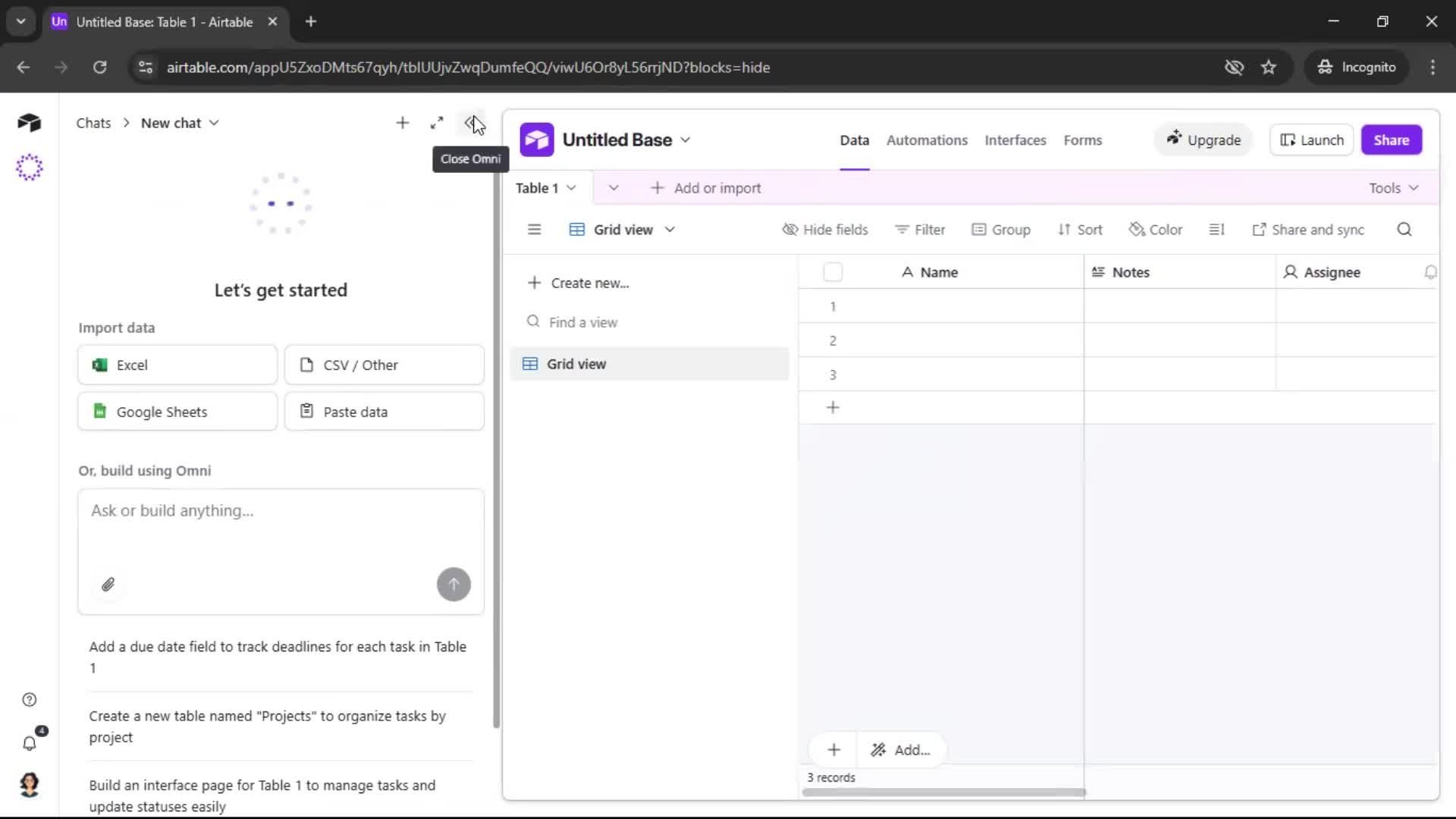The height and width of the screenshot is (819, 1456).
Task: Open the notifications bell icon
Action: [x=29, y=743]
